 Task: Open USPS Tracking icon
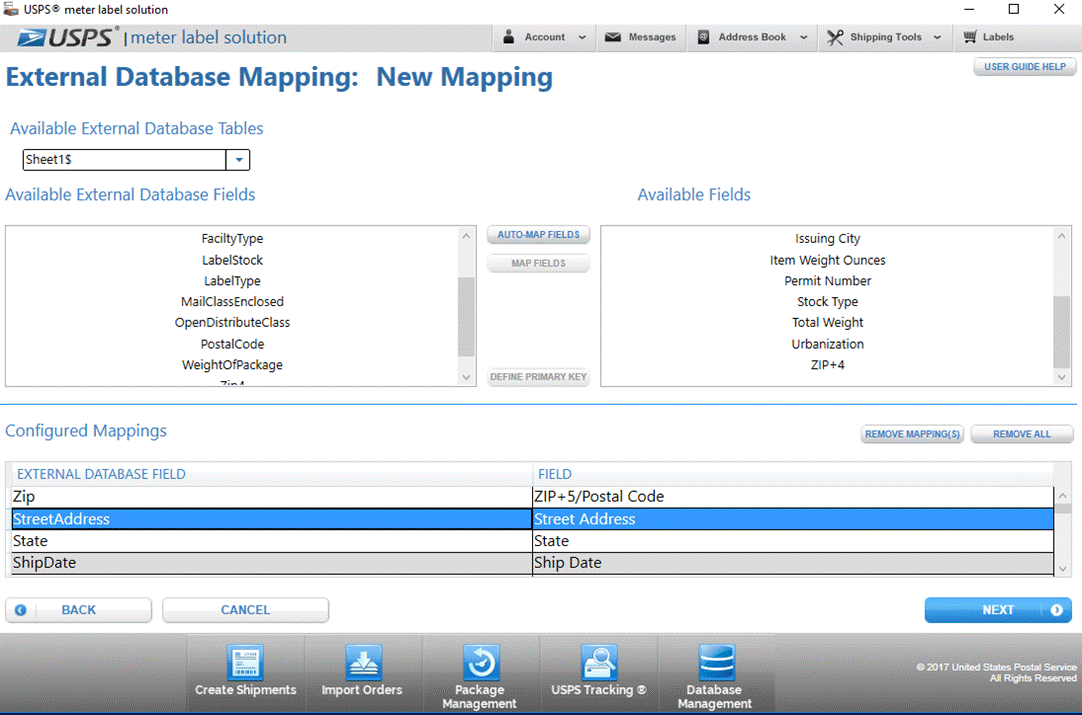(x=598, y=662)
